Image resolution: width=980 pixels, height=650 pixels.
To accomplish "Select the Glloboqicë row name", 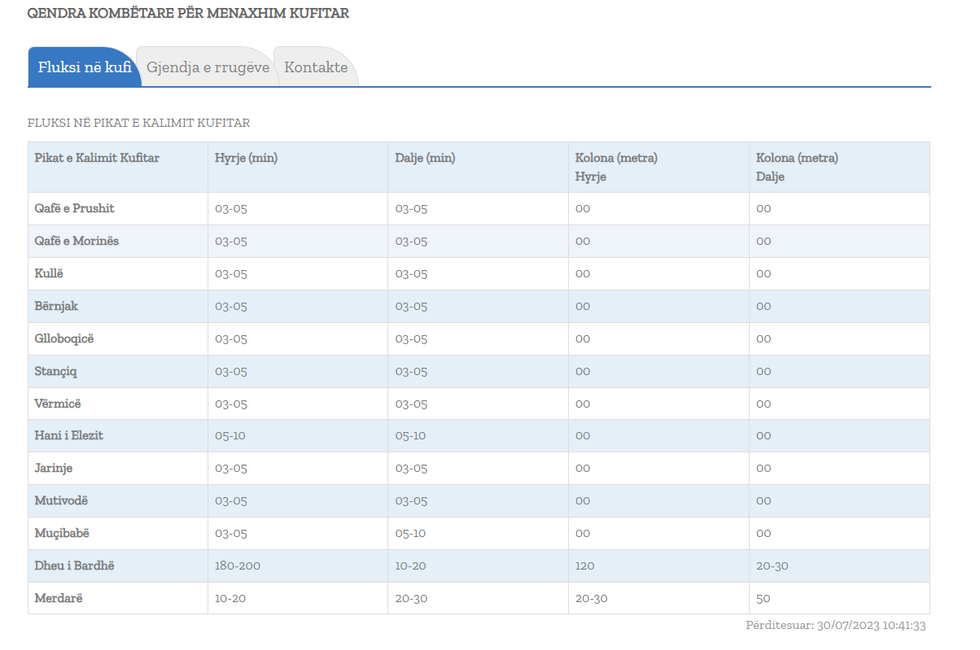I will pos(64,339).
